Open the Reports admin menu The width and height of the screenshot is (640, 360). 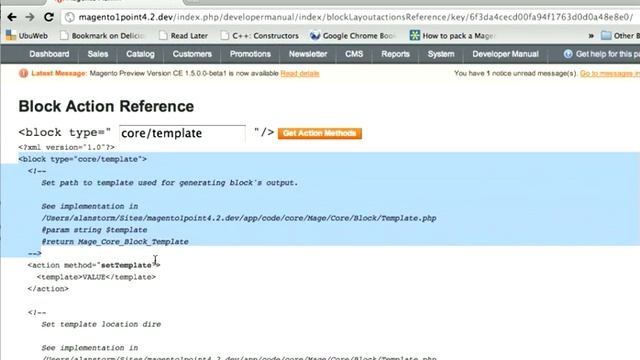click(x=395, y=54)
